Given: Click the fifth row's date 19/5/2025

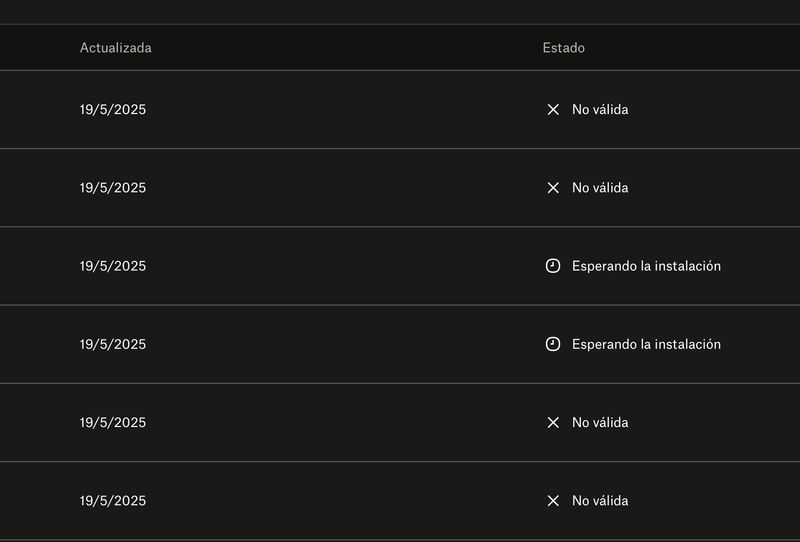Looking at the screenshot, I should coord(113,423).
